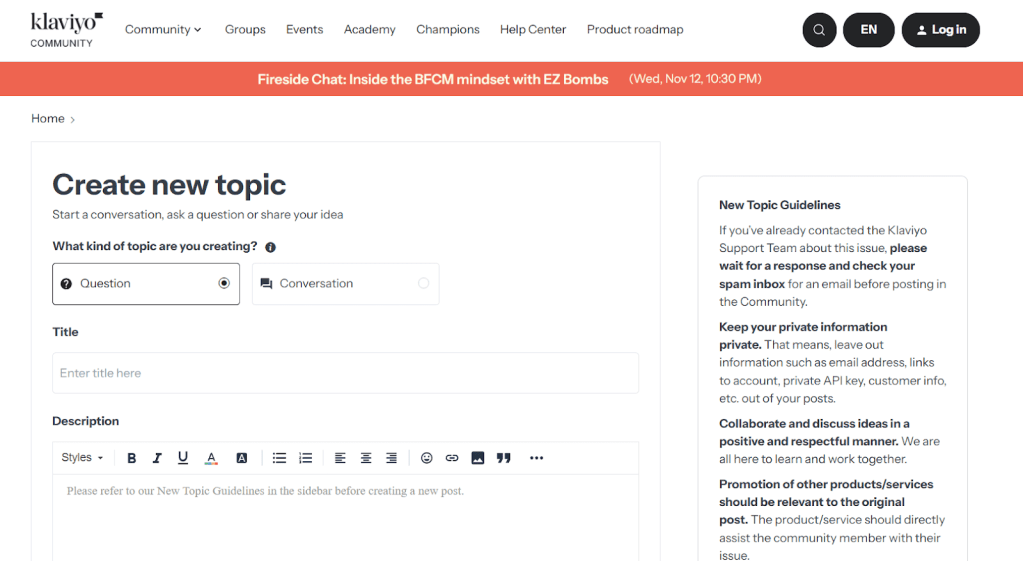This screenshot has width=1023, height=561.
Task: Open the Help Center menu item
Action: (533, 30)
